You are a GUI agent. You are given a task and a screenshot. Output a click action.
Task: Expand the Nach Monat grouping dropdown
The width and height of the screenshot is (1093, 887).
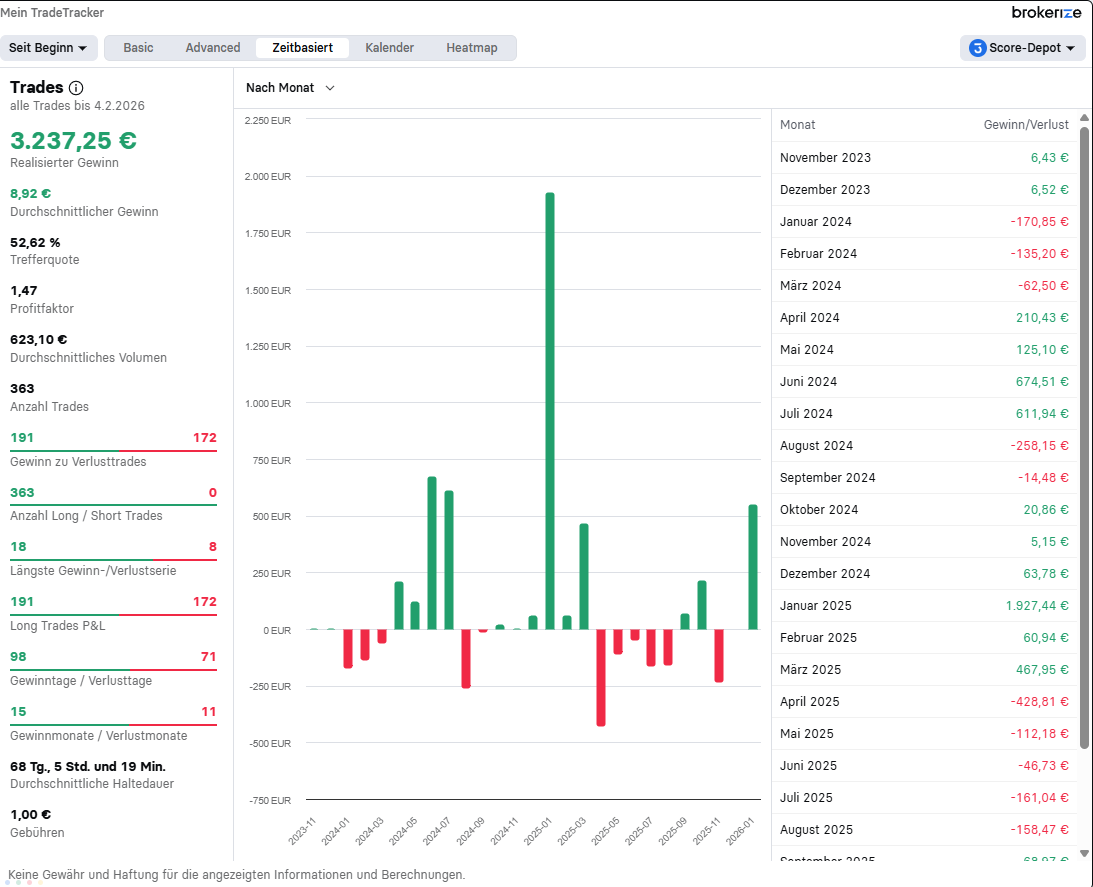coord(290,88)
